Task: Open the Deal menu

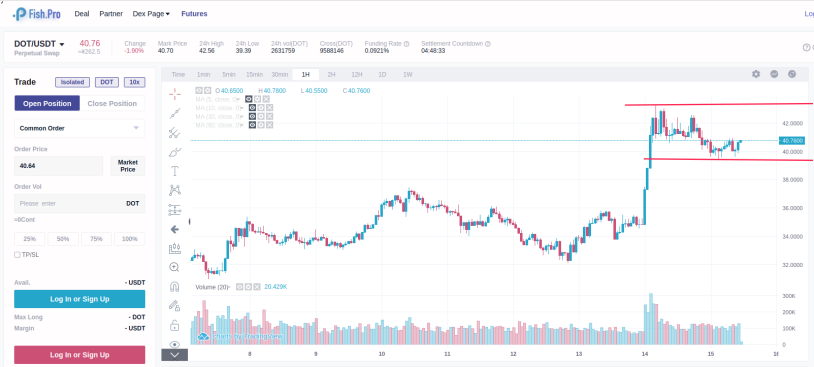Action: click(82, 14)
